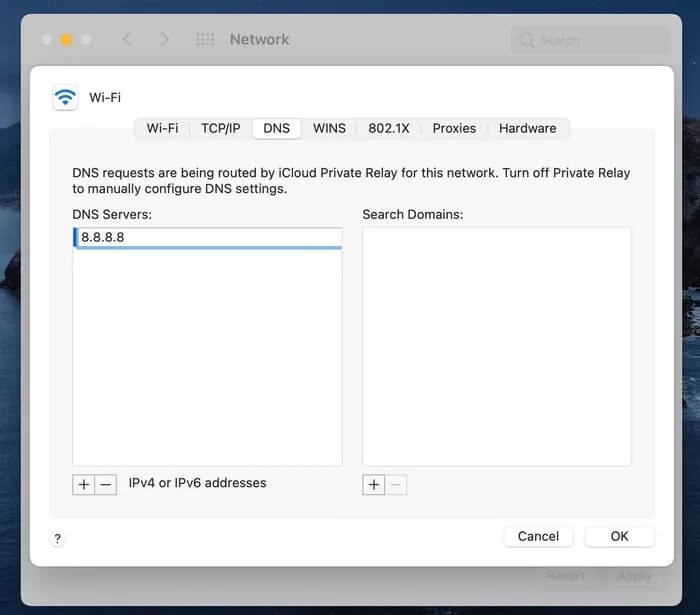Screen dimensions: 700x615
Task: Click the "DNS Servers:" label
Action: pyautogui.click(x=112, y=214)
